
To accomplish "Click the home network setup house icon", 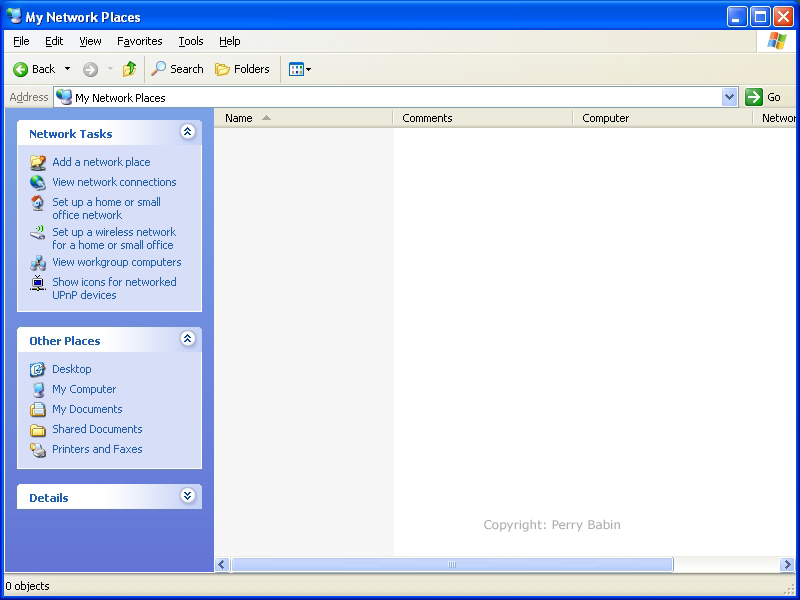I will tap(38, 203).
